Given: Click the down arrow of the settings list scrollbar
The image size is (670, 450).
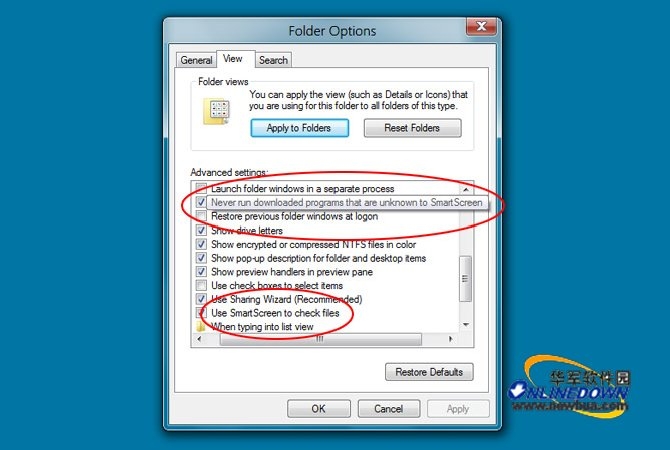Looking at the screenshot, I should pos(466,325).
